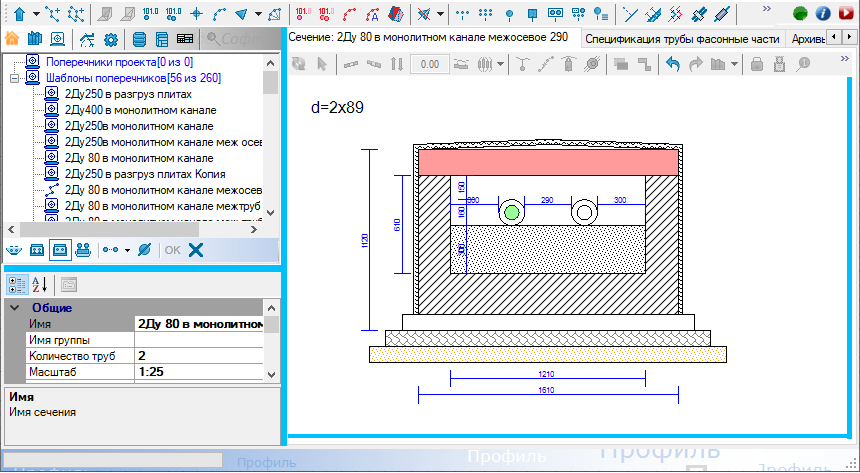The width and height of the screenshot is (860, 473).
Task: Open Спецификация трубы фасонные части tab
Action: (682, 39)
